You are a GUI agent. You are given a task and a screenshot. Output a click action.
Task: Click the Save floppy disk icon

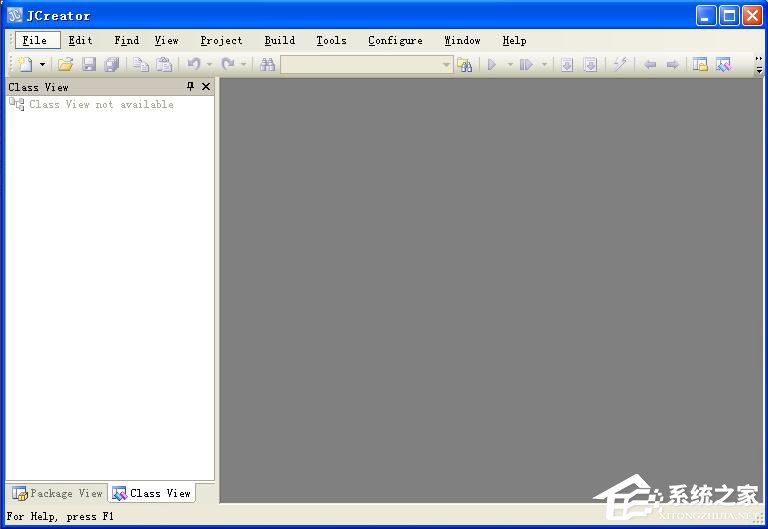(x=89, y=64)
